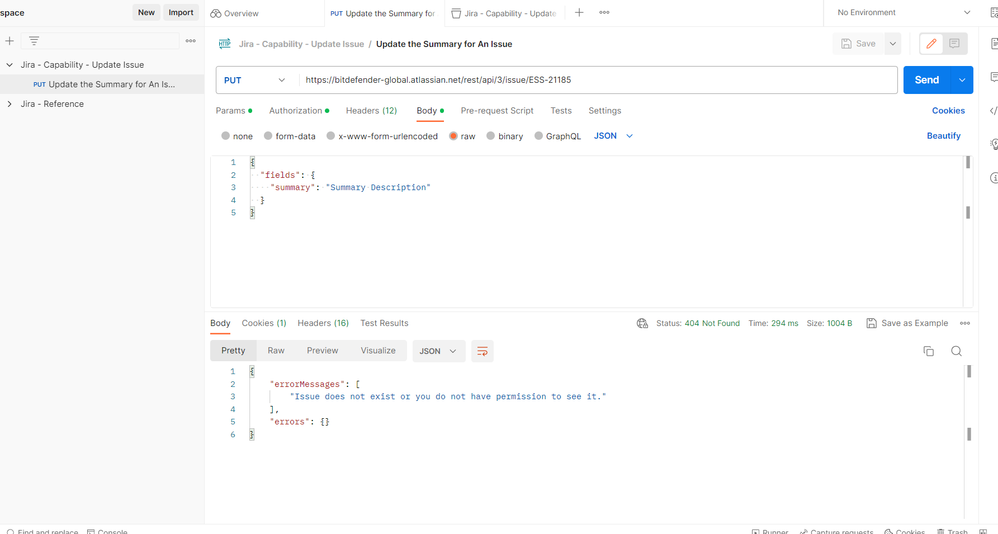Click the pencil edit mode icon
The image size is (998, 534).
click(931, 43)
